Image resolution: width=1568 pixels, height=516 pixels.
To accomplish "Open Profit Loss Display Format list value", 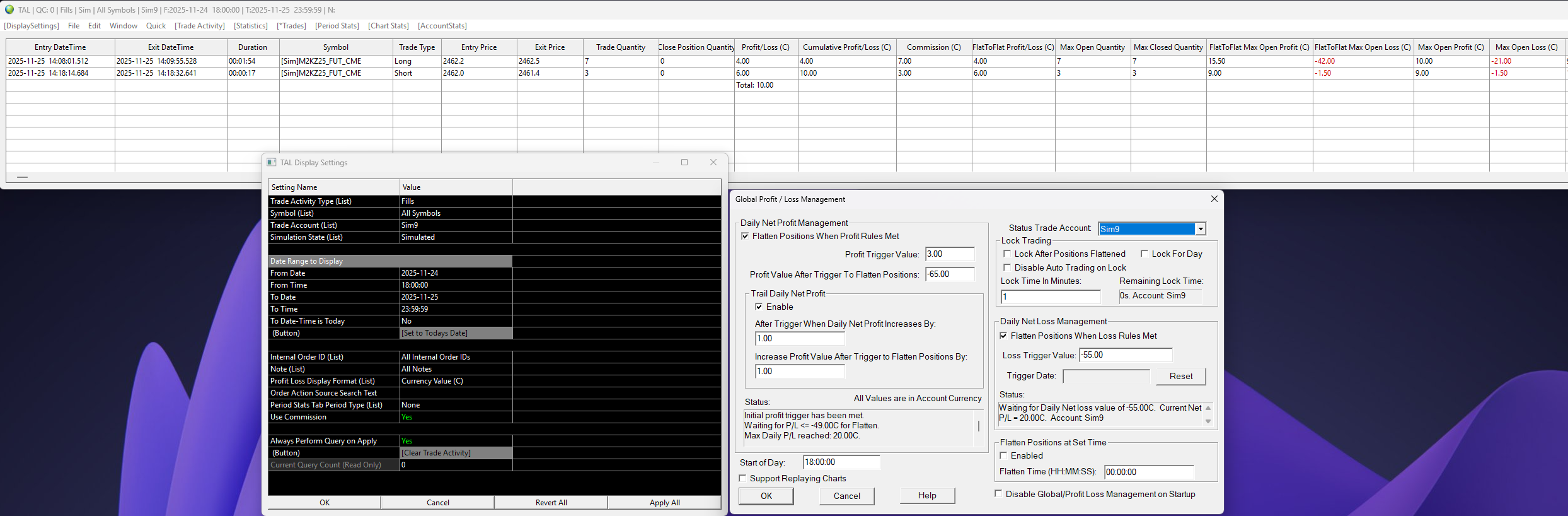I will pos(456,381).
